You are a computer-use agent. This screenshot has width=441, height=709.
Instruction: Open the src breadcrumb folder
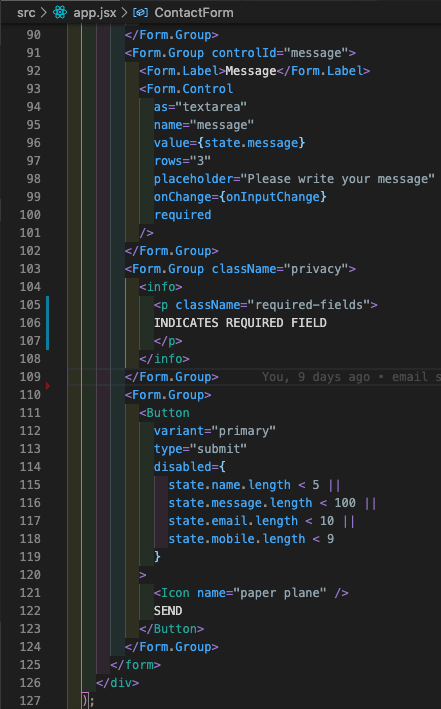tap(26, 13)
